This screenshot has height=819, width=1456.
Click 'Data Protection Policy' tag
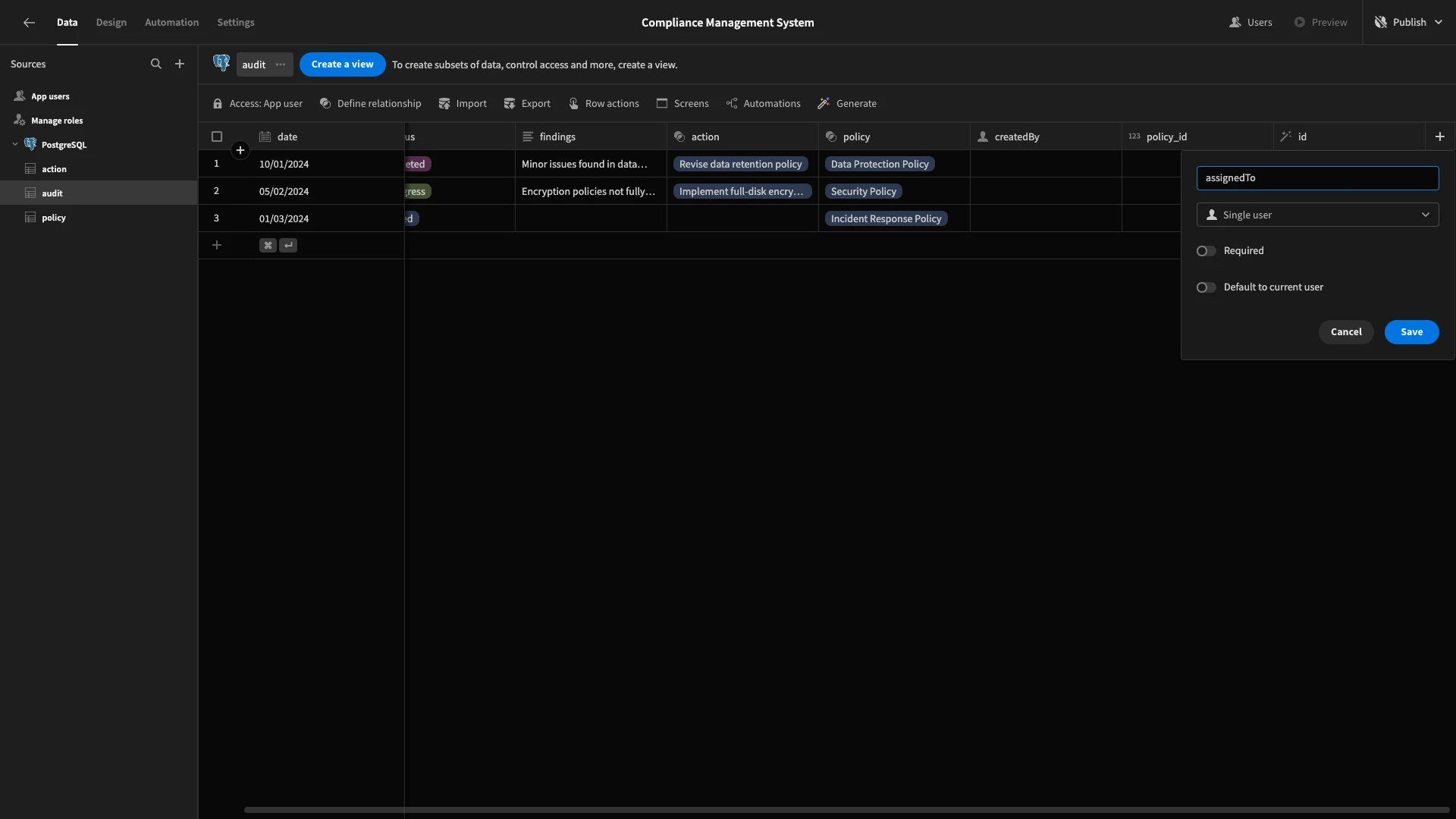[880, 164]
